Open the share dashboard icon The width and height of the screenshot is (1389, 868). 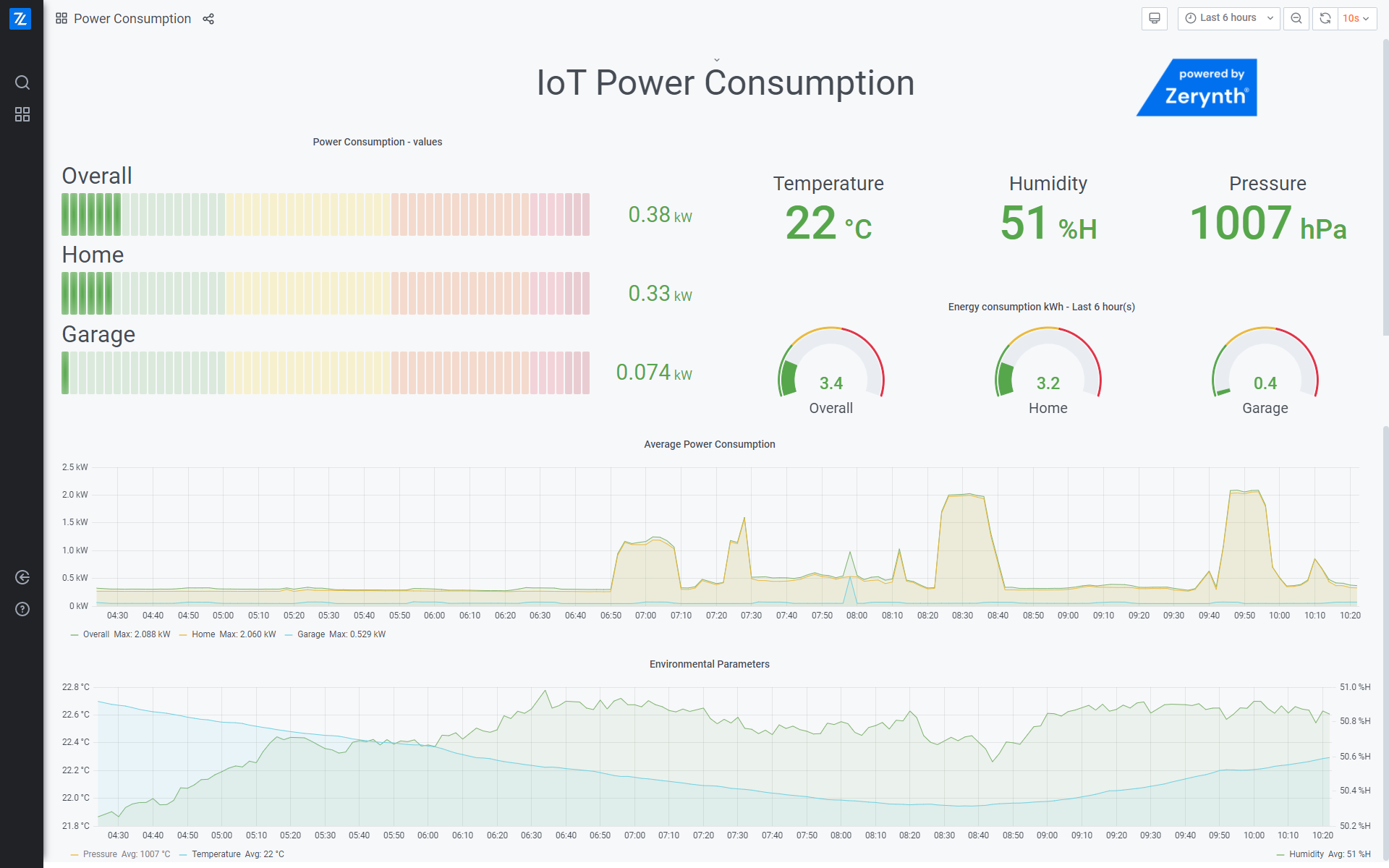point(208,19)
